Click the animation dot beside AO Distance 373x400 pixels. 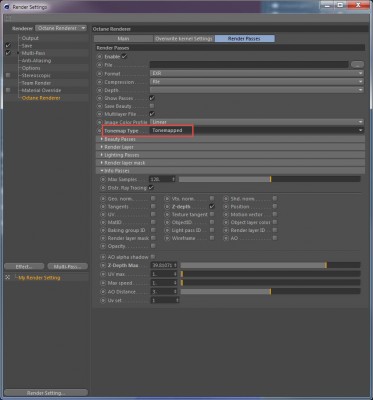[x=103, y=292]
